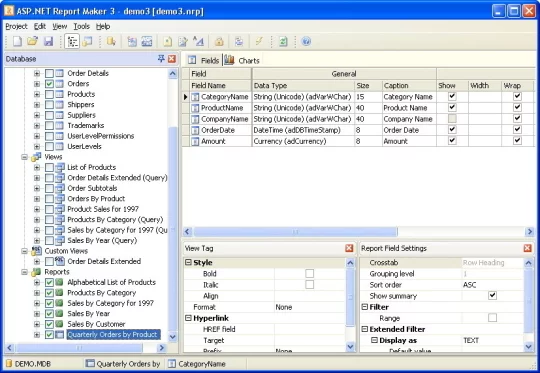Click the blue Help question mark icon

[306, 41]
